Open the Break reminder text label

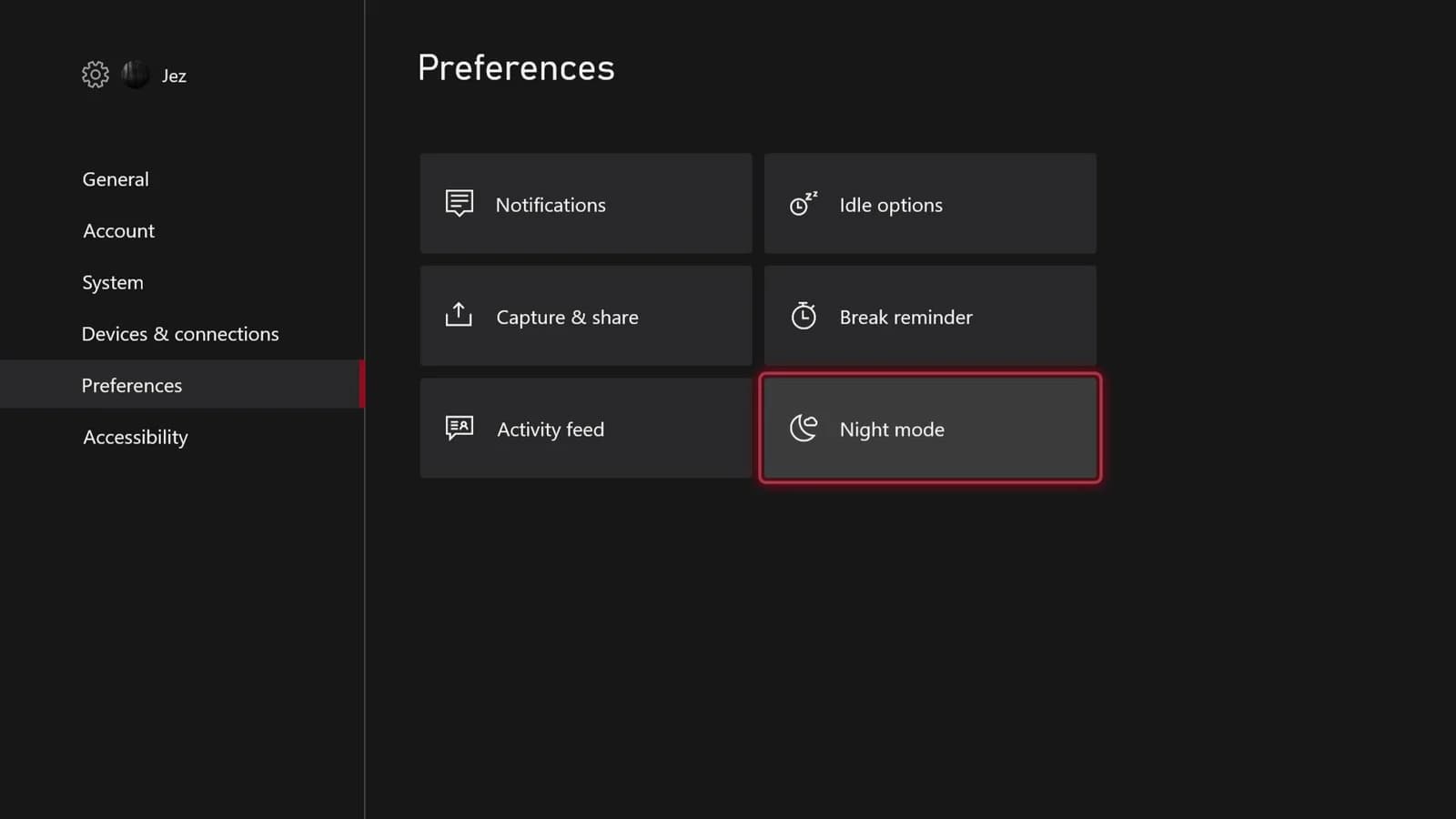click(905, 317)
